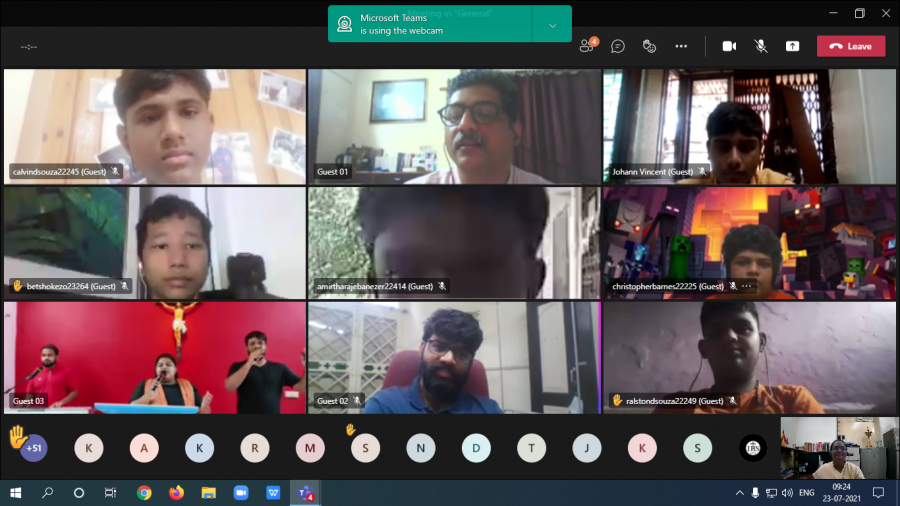Click the Microsoft Teams webcam notification banner
Image resolution: width=900 pixels, height=506 pixels.
(x=430, y=24)
